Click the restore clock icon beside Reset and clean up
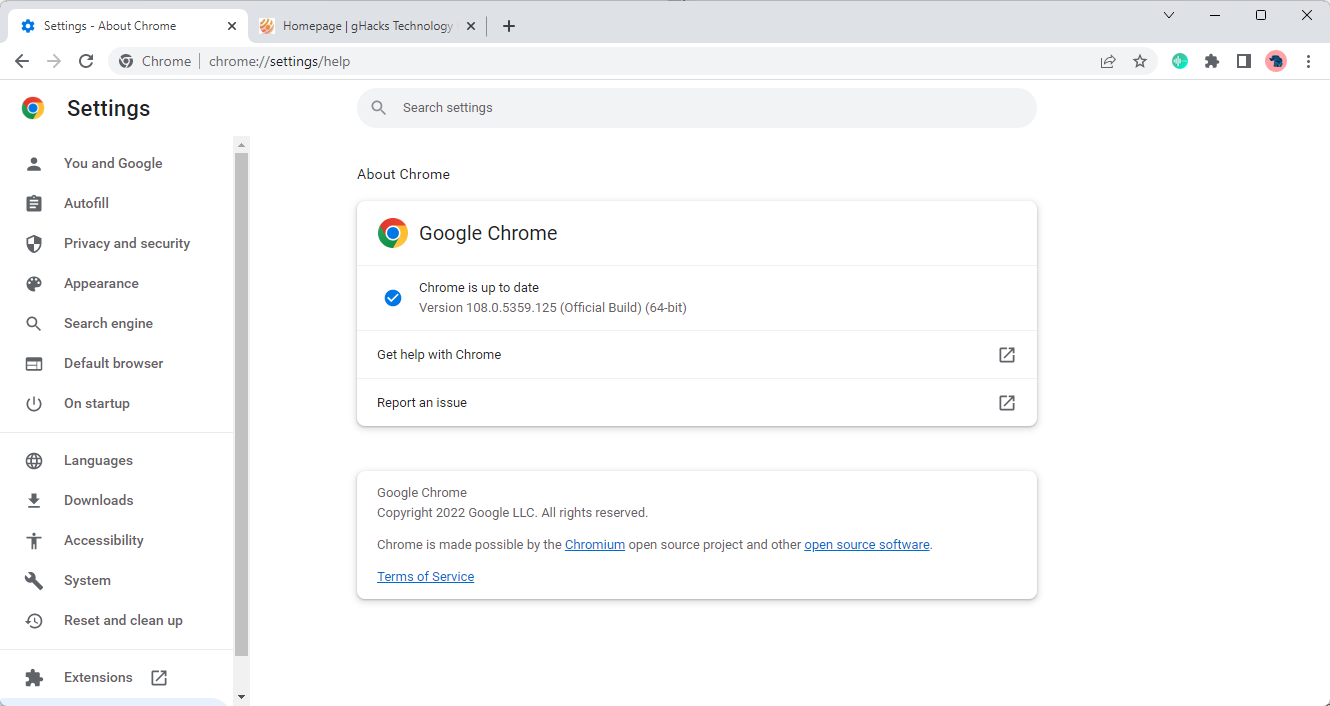This screenshot has height=706, width=1330. (x=34, y=620)
